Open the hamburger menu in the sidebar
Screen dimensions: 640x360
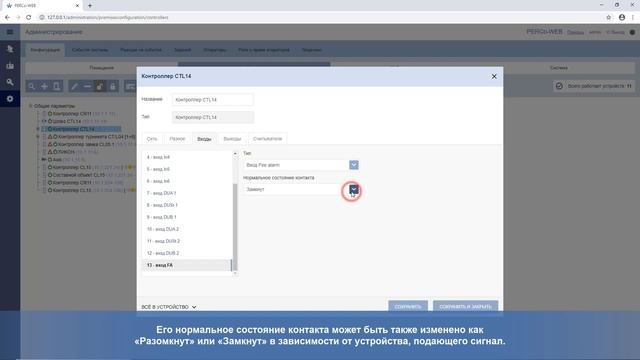[x=10, y=32]
